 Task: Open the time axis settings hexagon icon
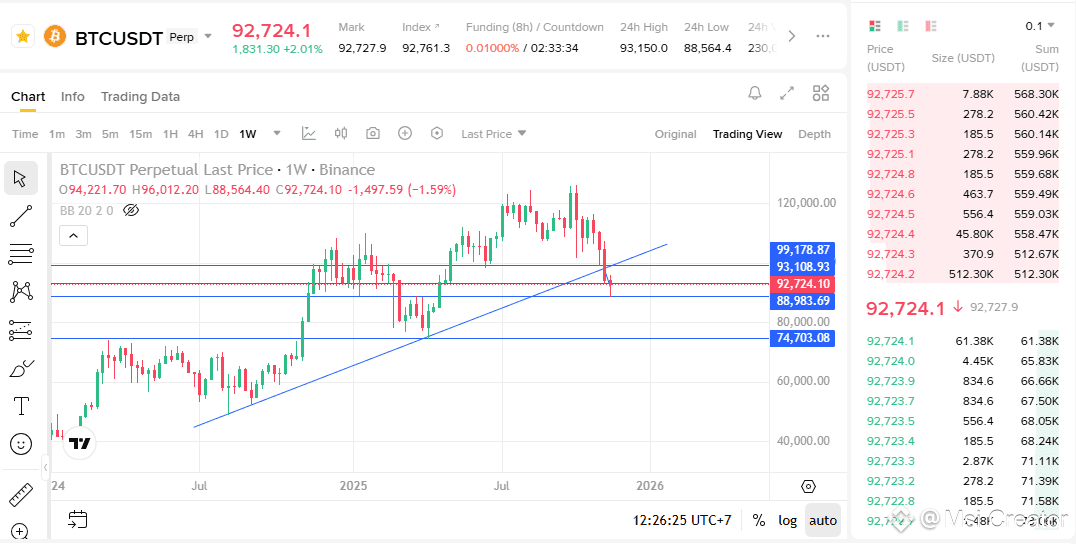click(808, 486)
